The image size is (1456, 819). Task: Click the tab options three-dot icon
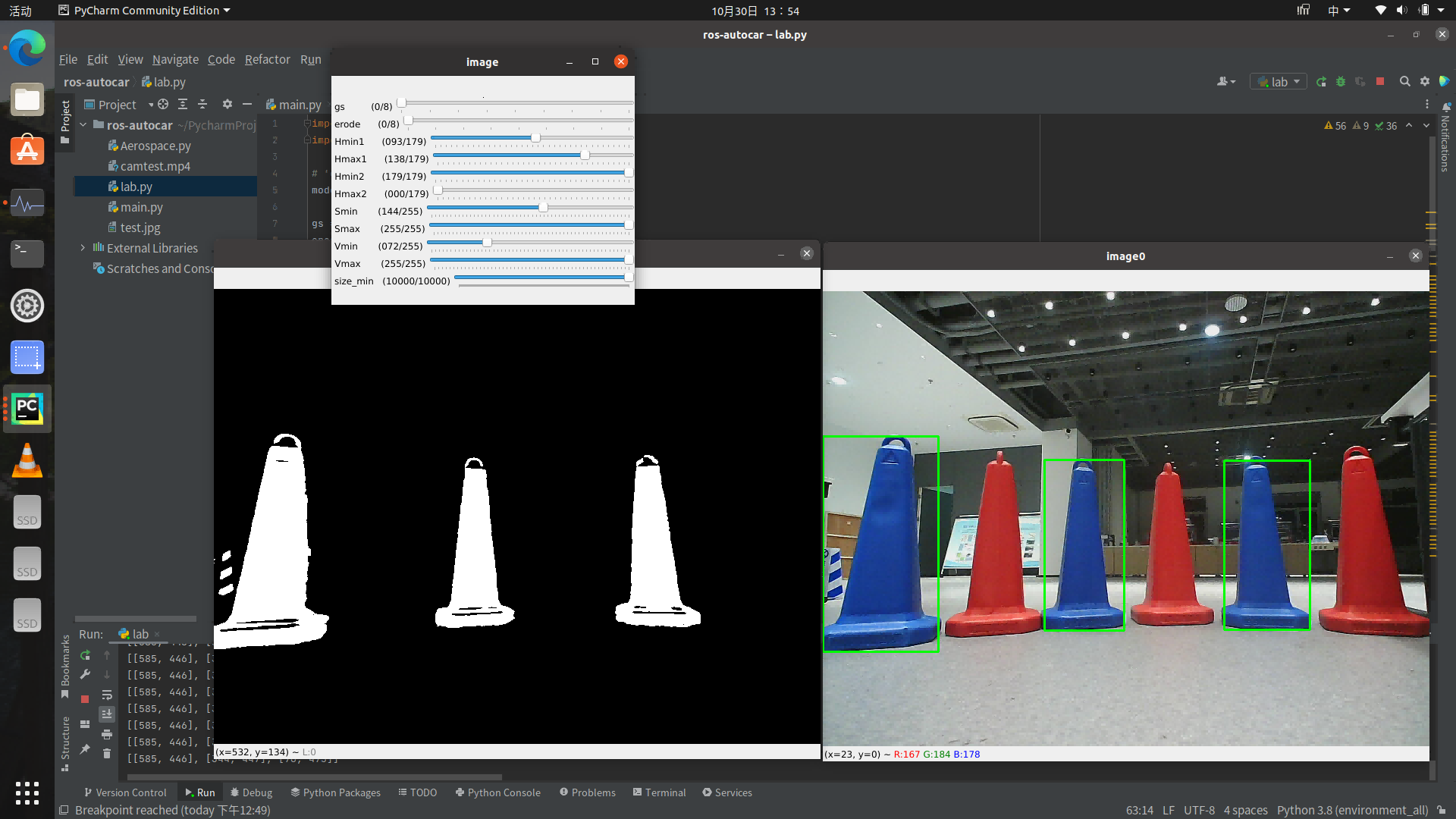[x=1427, y=105]
